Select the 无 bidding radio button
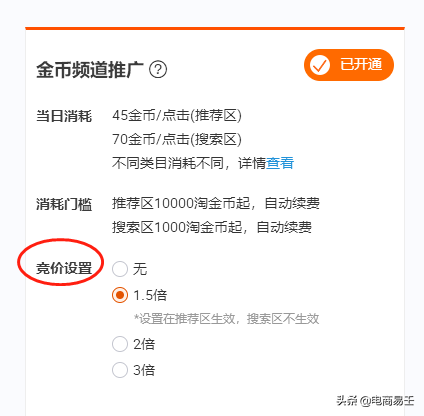424x416 pixels. pos(120,269)
